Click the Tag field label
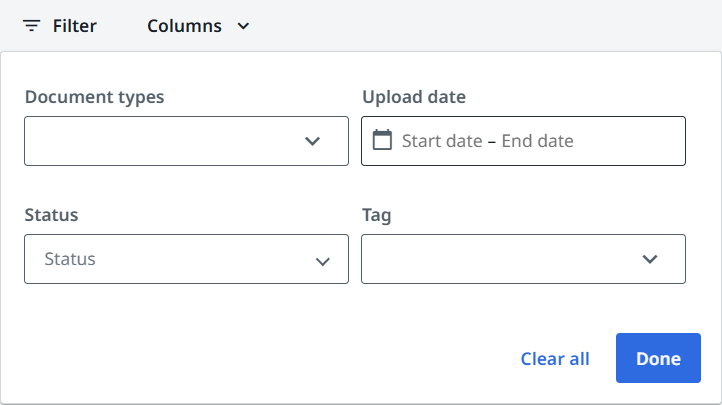Screen dimensions: 722x405 [x=376, y=215]
